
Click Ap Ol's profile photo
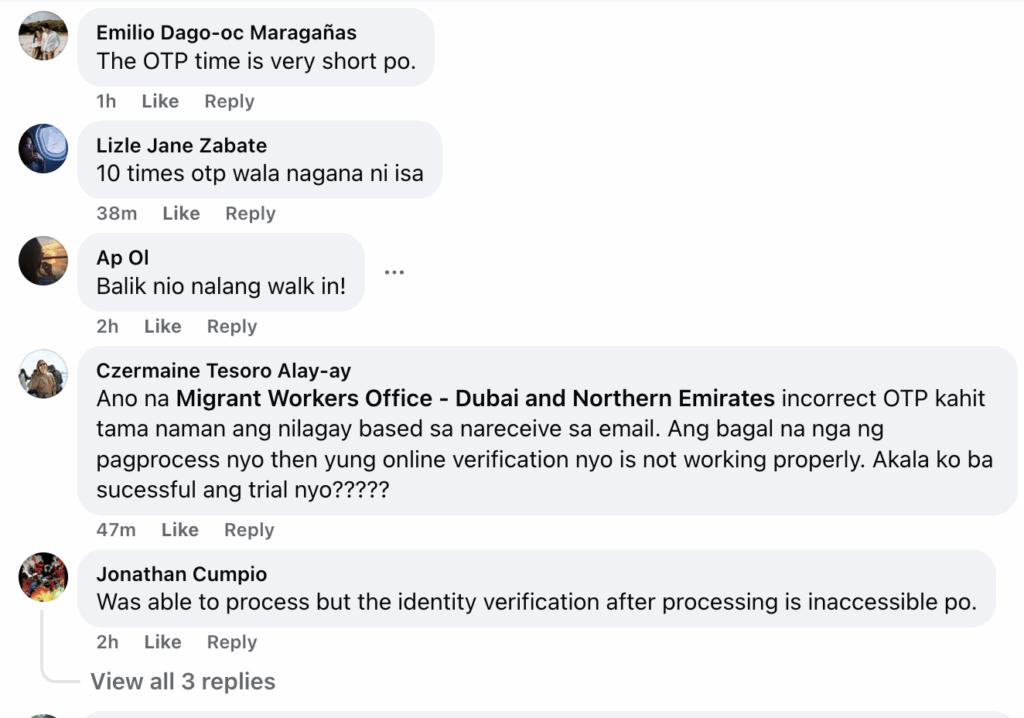[43, 261]
